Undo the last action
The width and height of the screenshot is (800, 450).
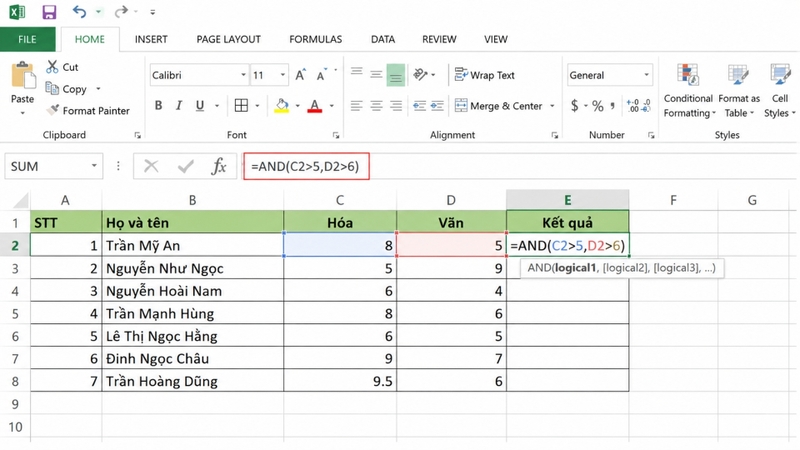(x=79, y=11)
